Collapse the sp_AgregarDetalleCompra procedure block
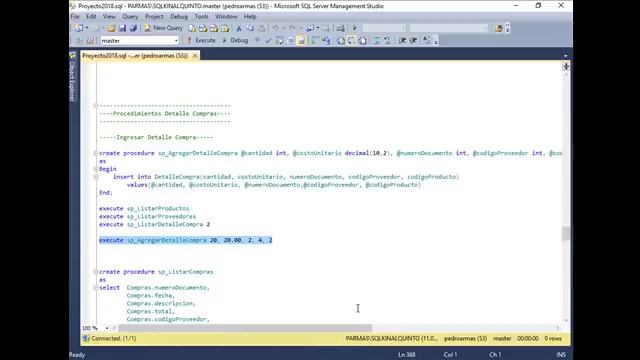Screen dimensions: 640x360 (96, 153)
